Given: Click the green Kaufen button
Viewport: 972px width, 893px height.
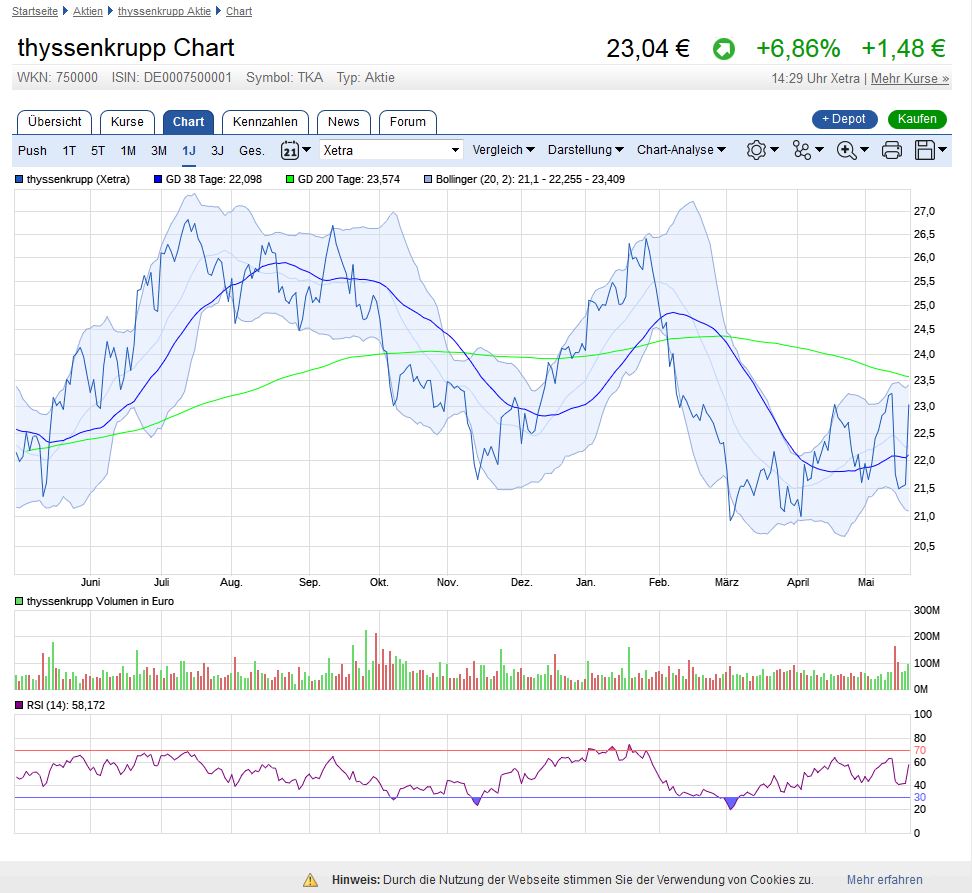Looking at the screenshot, I should (x=916, y=119).
